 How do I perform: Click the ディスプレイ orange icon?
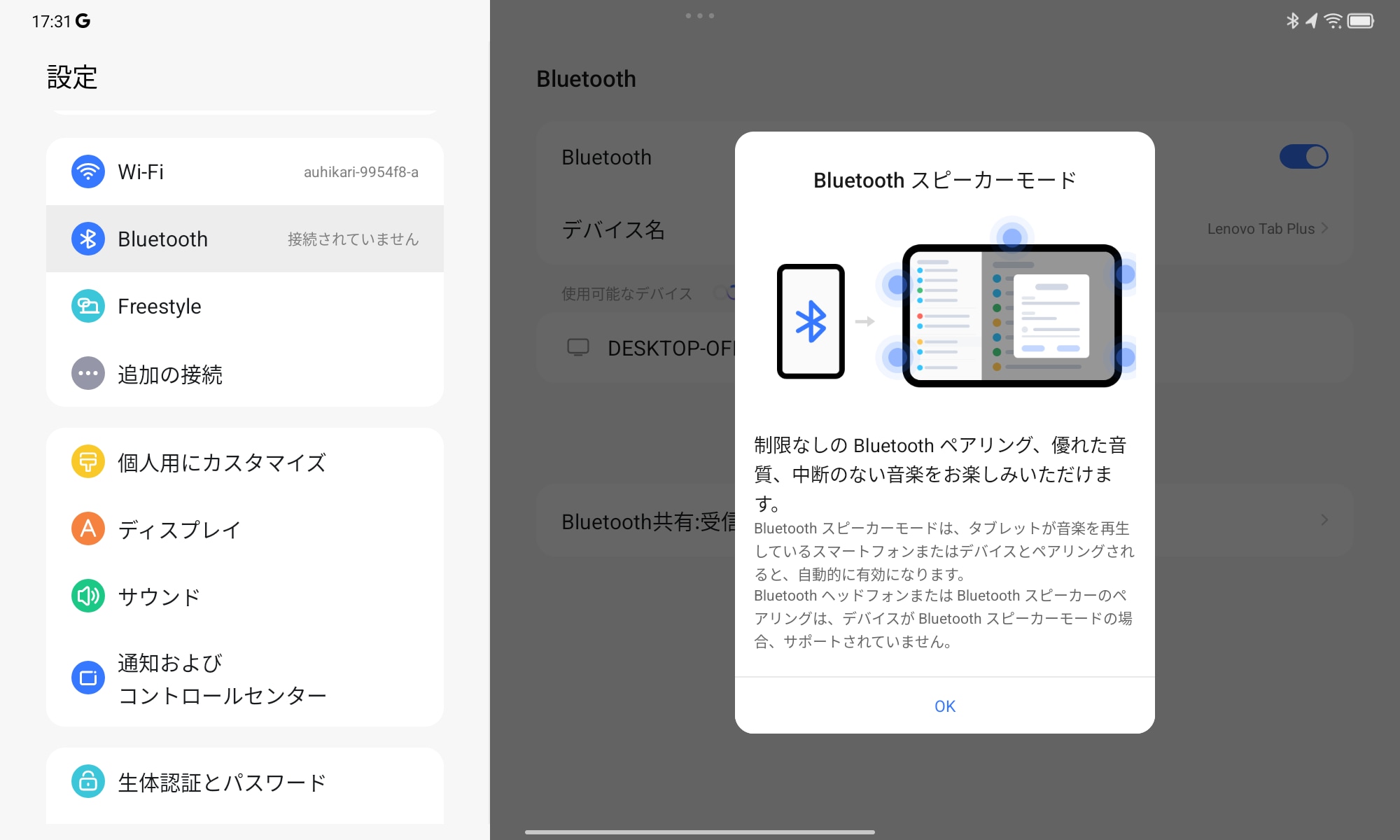[x=88, y=528]
